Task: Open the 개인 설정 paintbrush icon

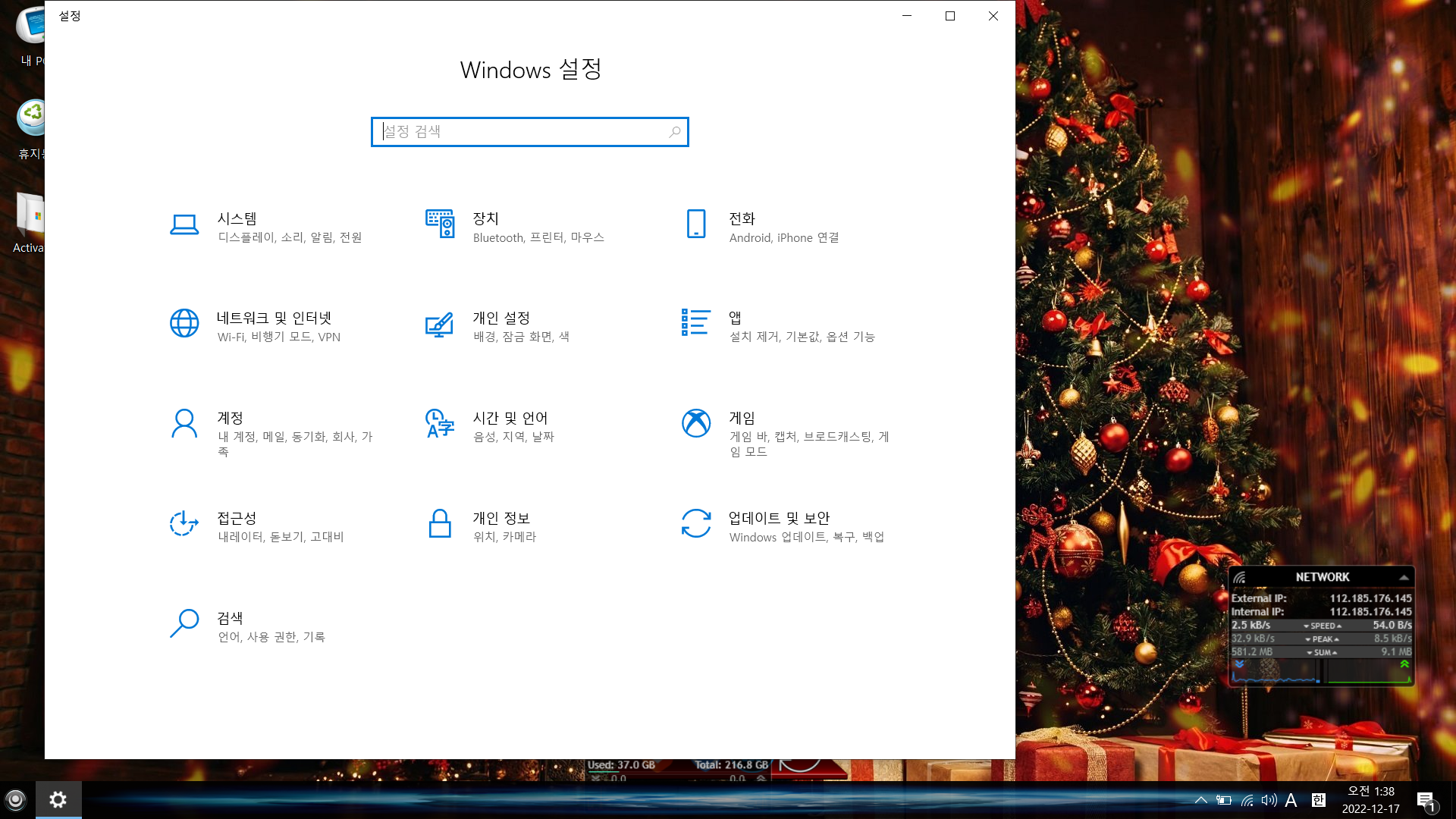Action: [x=440, y=325]
